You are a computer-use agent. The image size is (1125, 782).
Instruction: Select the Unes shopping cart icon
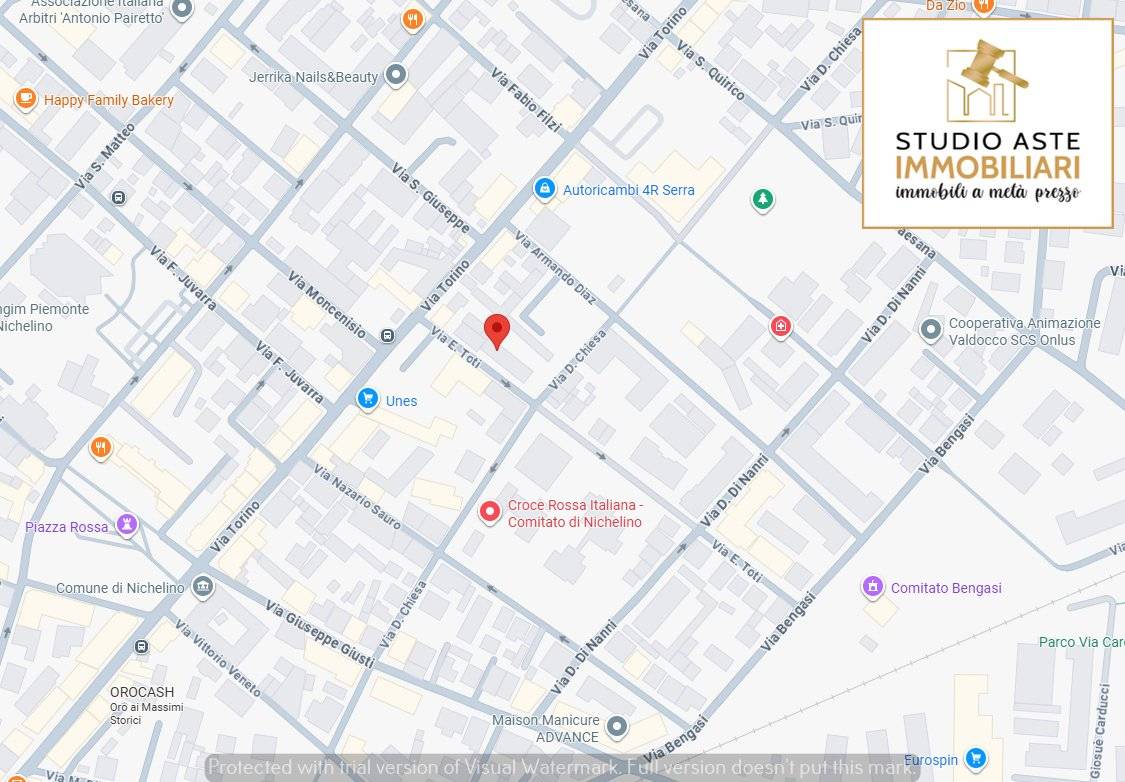[368, 400]
